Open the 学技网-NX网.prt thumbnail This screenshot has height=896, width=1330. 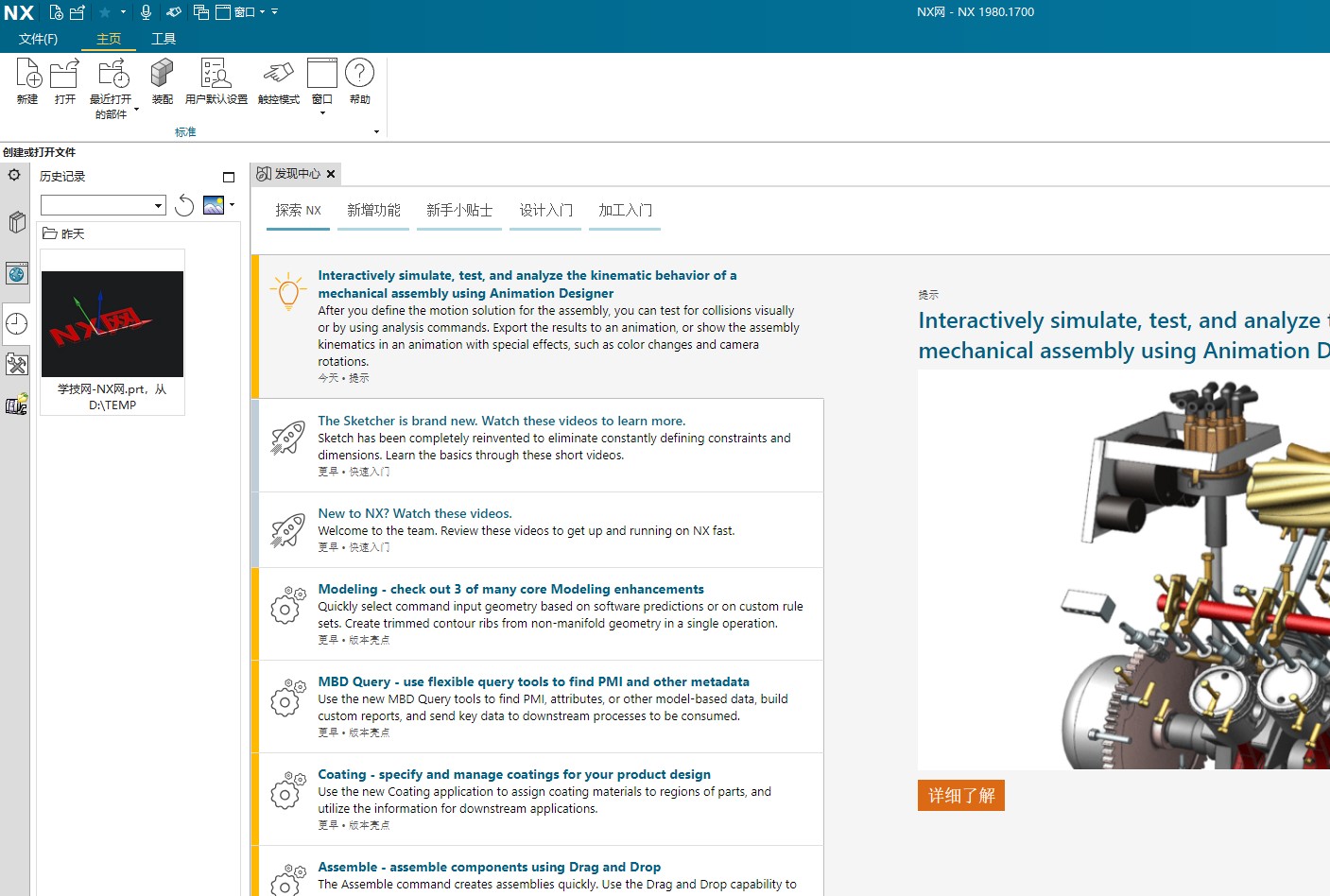tap(112, 324)
